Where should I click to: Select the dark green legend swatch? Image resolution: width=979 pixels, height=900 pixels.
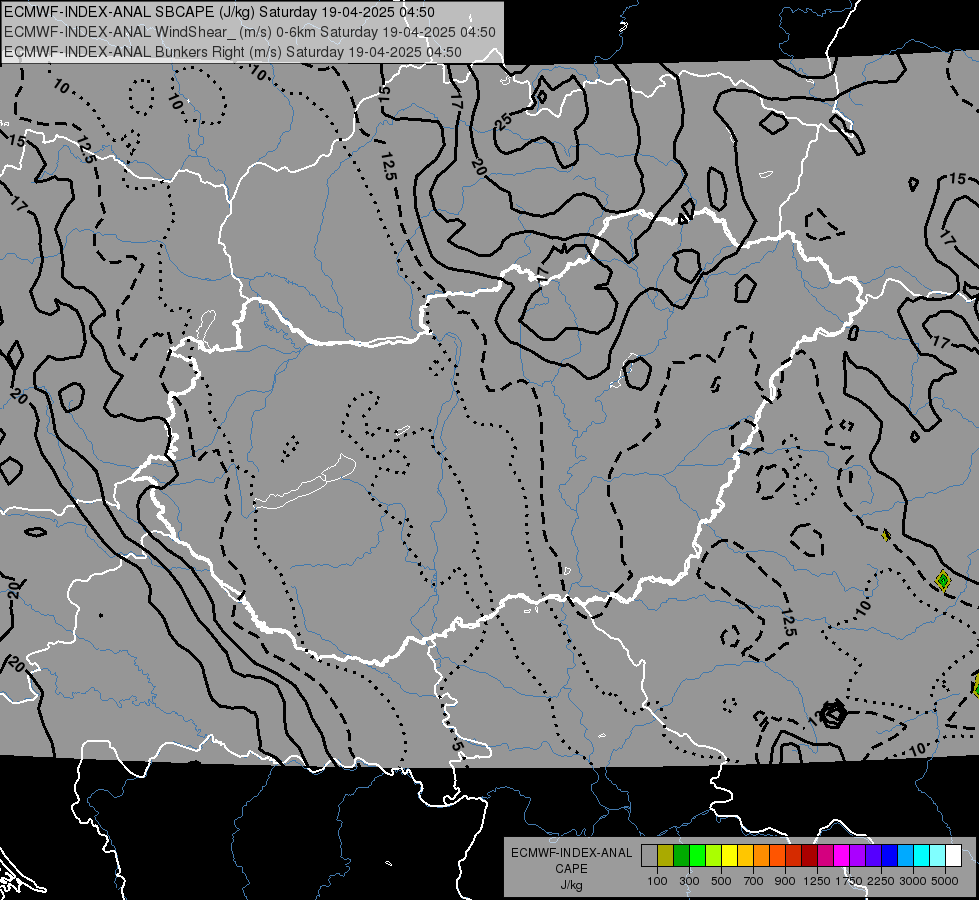(682, 856)
